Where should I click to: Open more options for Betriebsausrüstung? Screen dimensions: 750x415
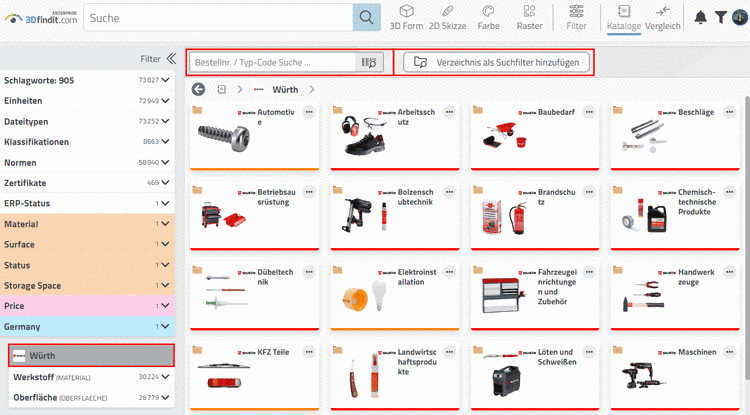(x=309, y=192)
